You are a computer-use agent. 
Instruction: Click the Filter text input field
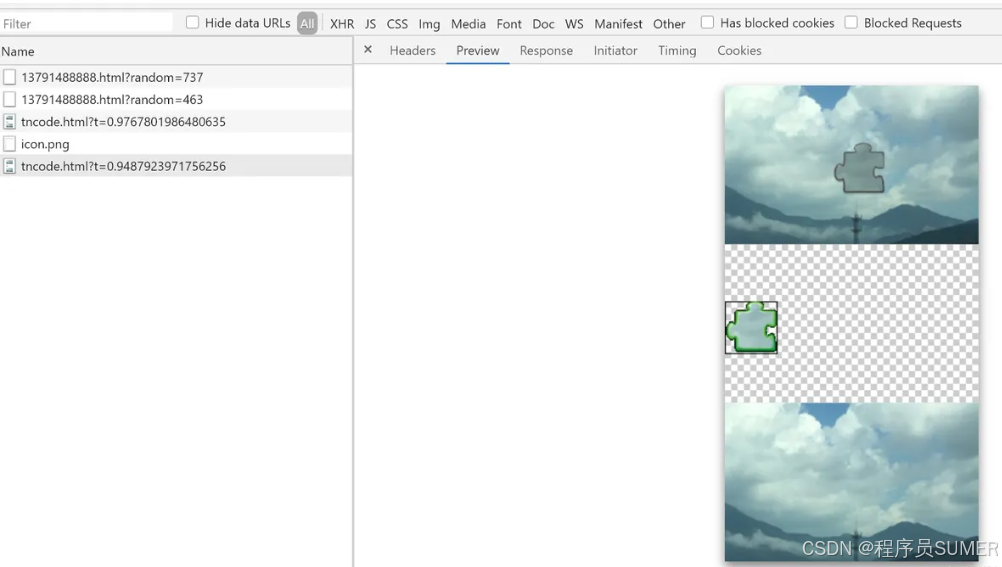pos(86,24)
